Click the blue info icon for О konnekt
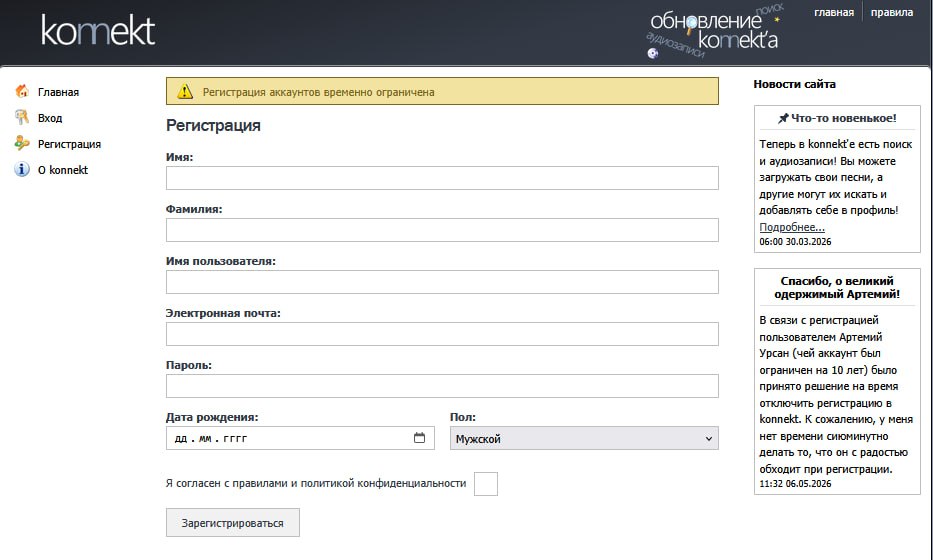 click(x=22, y=169)
